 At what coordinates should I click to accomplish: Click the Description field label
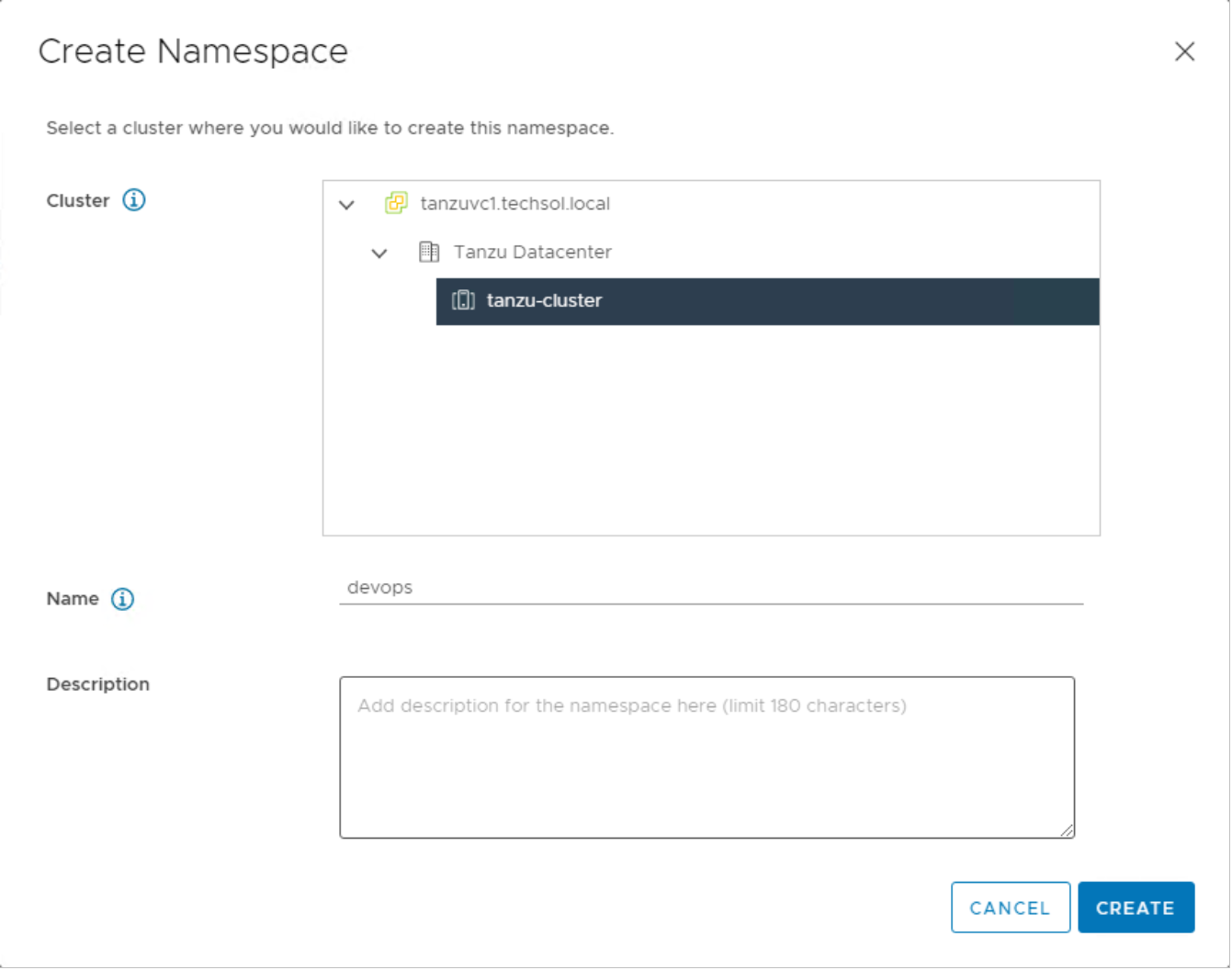(x=98, y=684)
